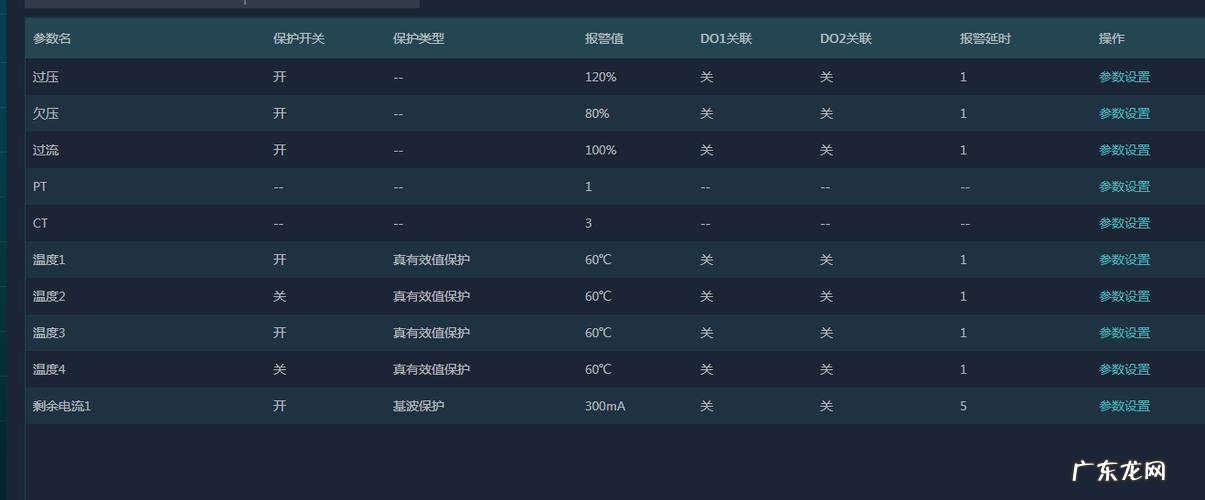Select the 300mA alarm value cell
The image size is (1205, 500).
(605, 406)
